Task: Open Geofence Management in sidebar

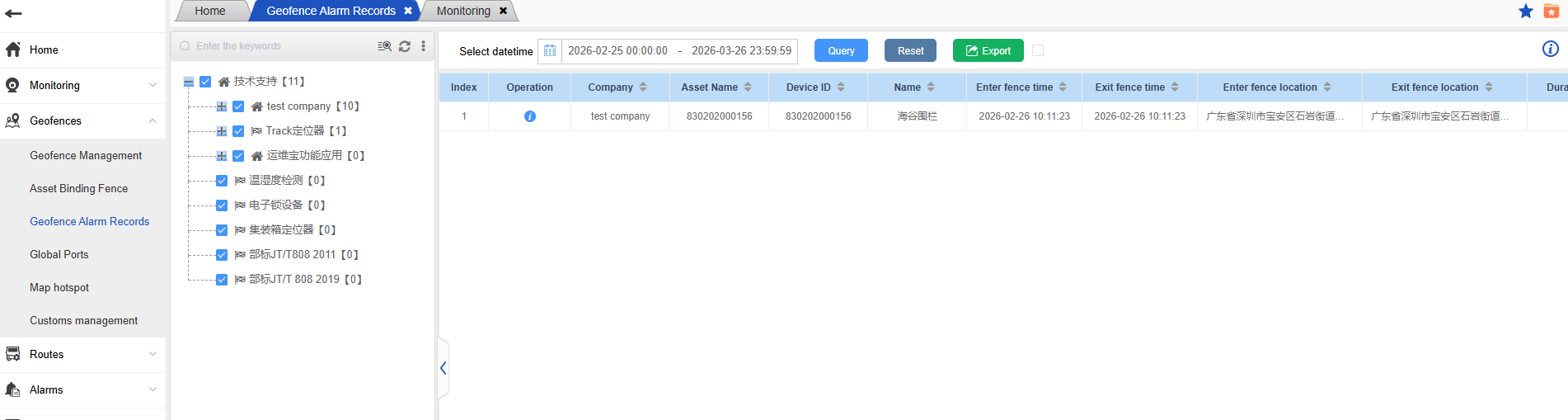Action: (x=86, y=155)
